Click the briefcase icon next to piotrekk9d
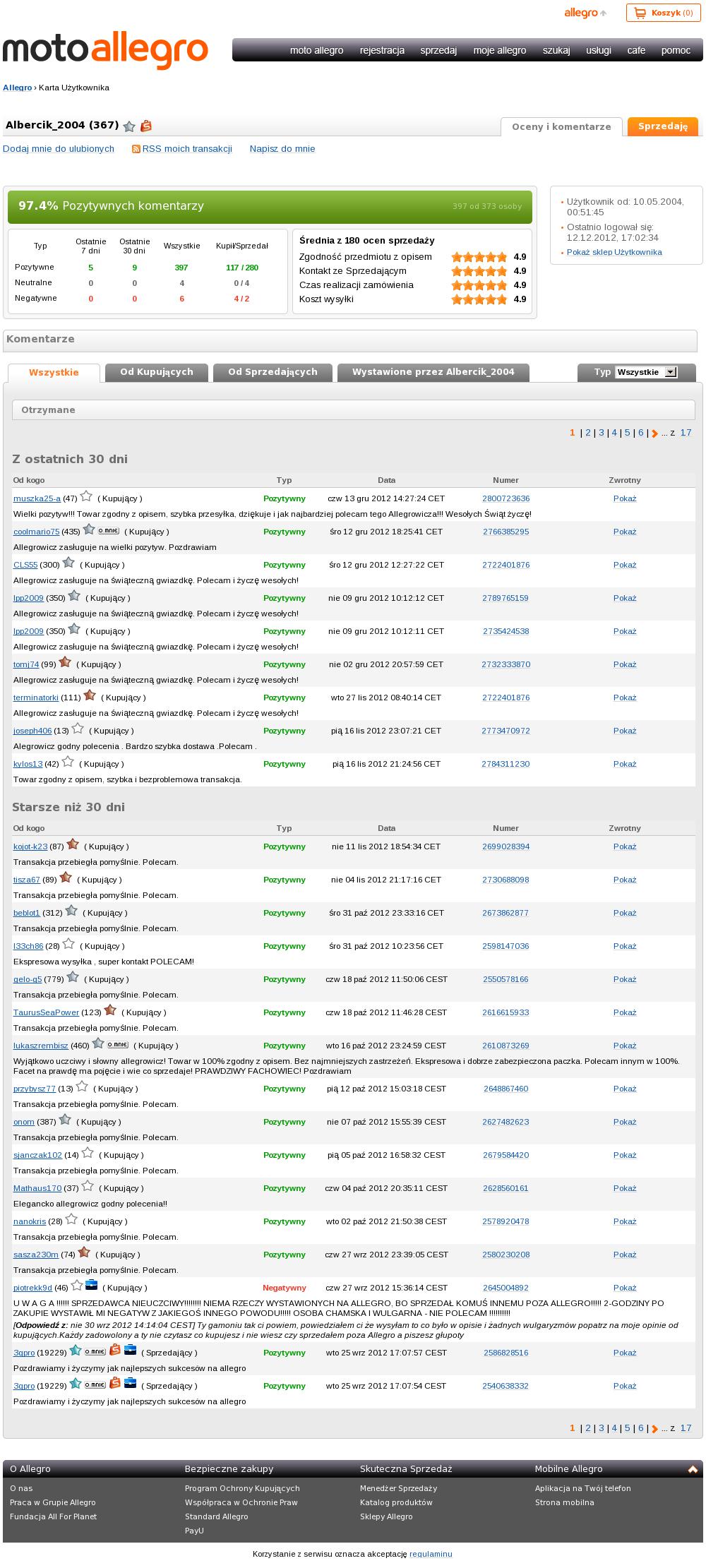Screen dimensions: 706x1568 pyautogui.click(x=91, y=1286)
